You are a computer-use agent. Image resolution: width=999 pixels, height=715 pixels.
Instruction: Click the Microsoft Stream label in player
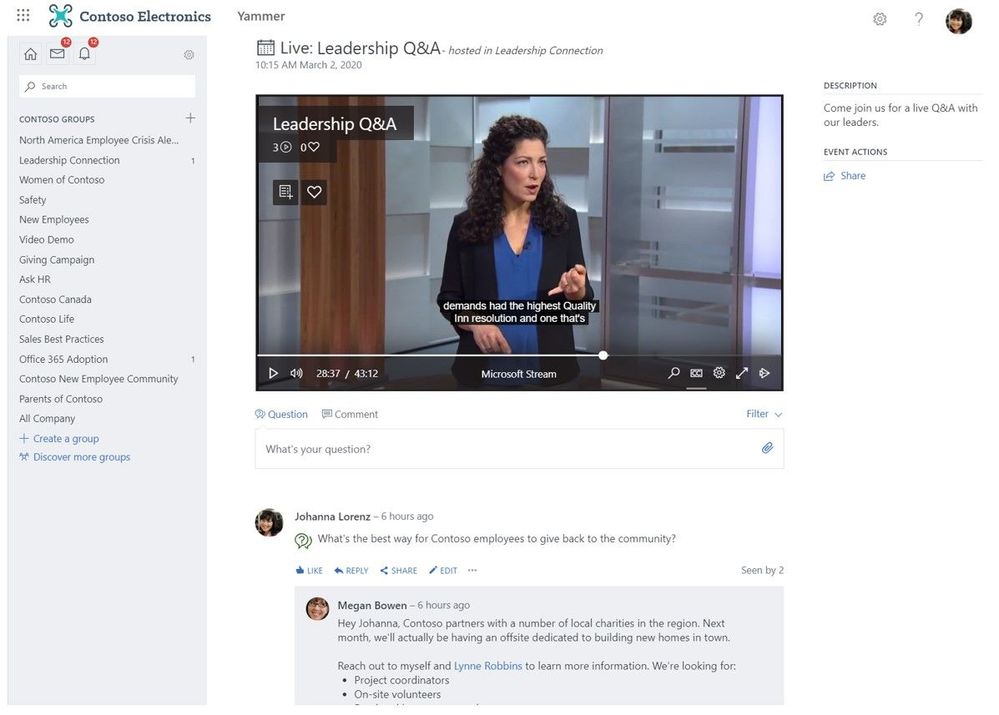tap(519, 374)
